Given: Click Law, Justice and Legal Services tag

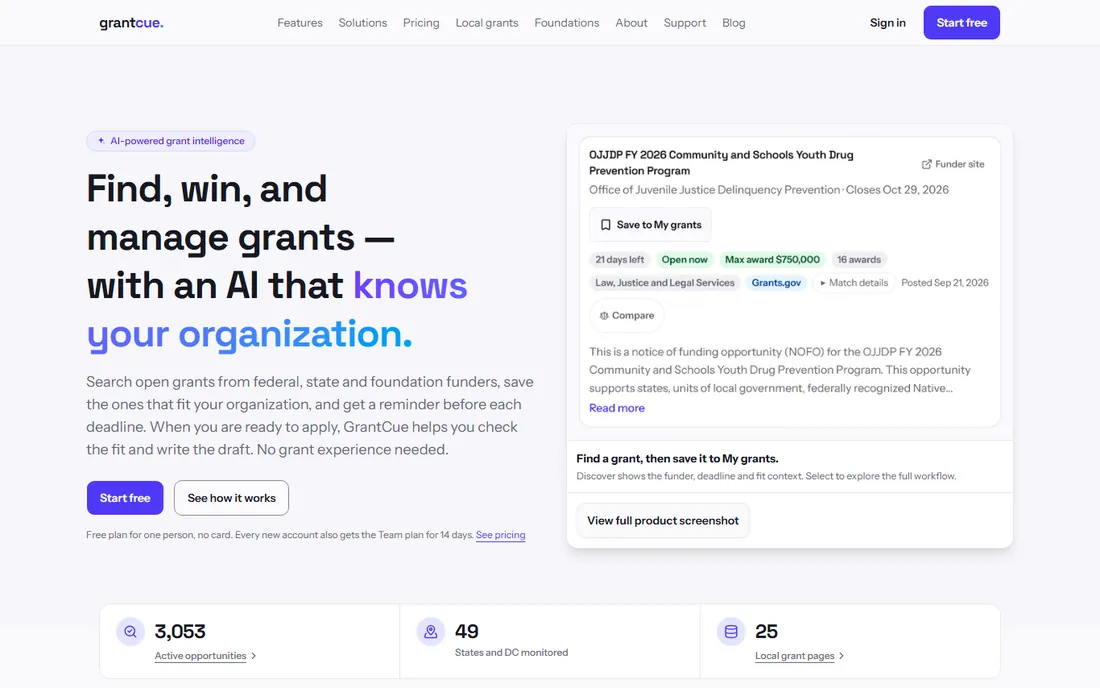Looking at the screenshot, I should pyautogui.click(x=664, y=283).
